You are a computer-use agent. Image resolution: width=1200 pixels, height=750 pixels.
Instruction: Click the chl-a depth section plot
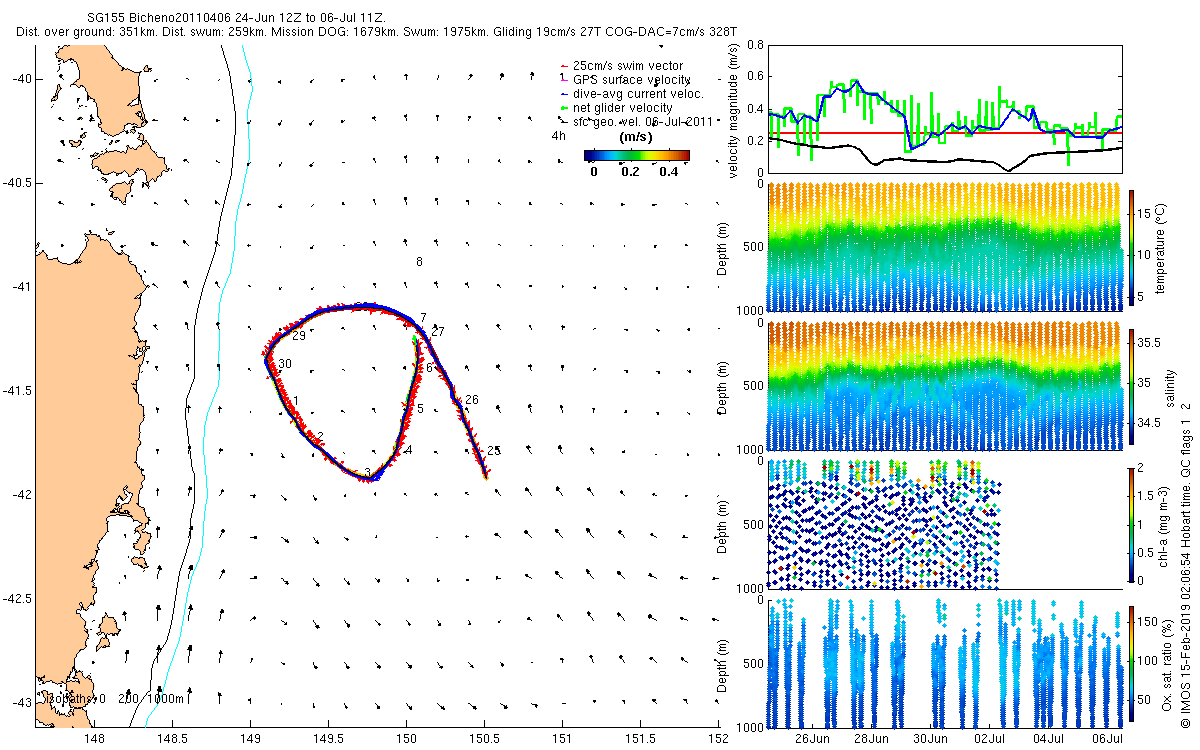(x=945, y=524)
